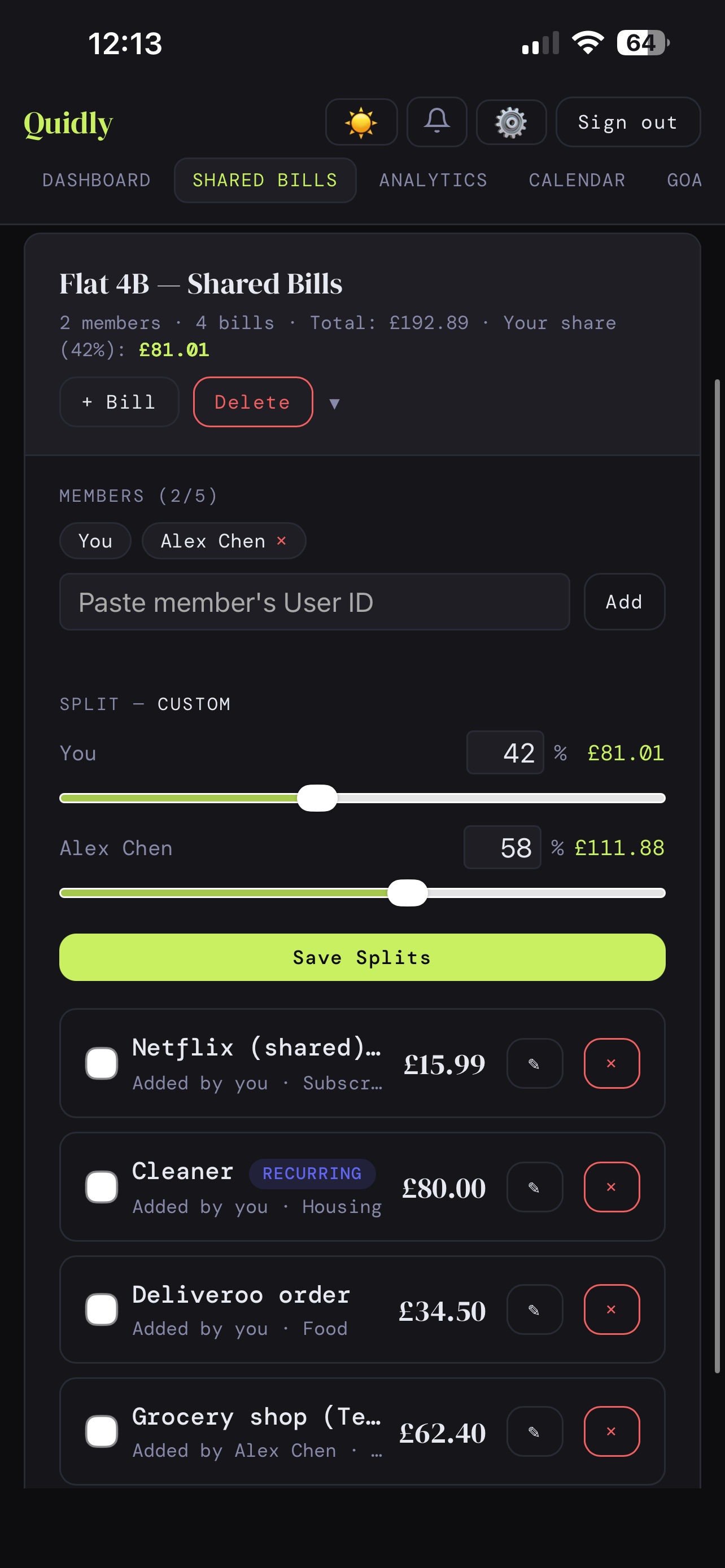Open the Calendar tab
The width and height of the screenshot is (725, 1568).
[x=576, y=179]
